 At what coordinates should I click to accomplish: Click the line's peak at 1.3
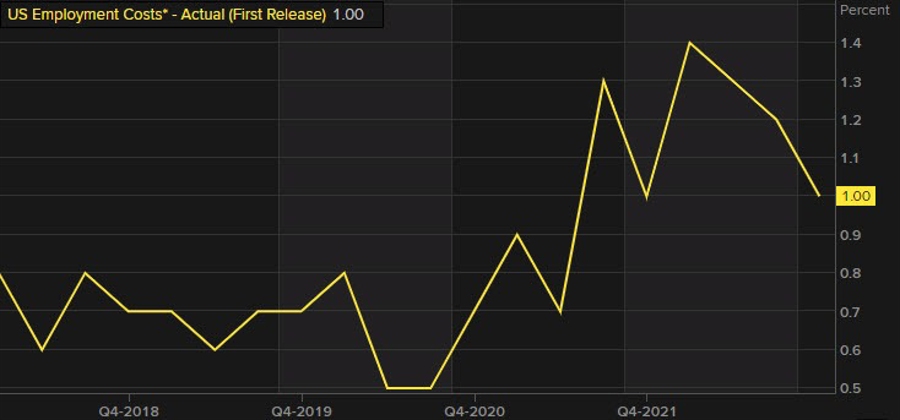tap(604, 80)
